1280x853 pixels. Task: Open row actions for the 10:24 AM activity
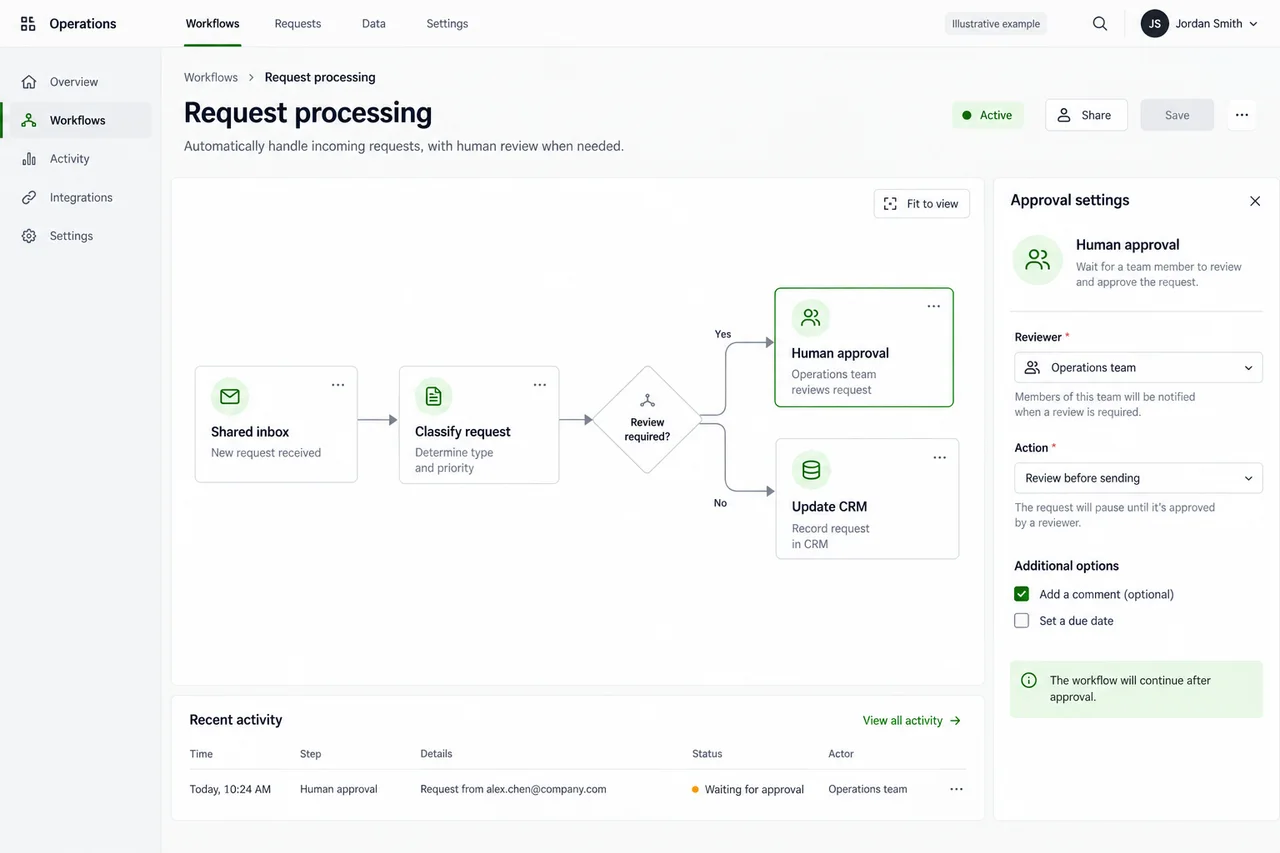(957, 789)
